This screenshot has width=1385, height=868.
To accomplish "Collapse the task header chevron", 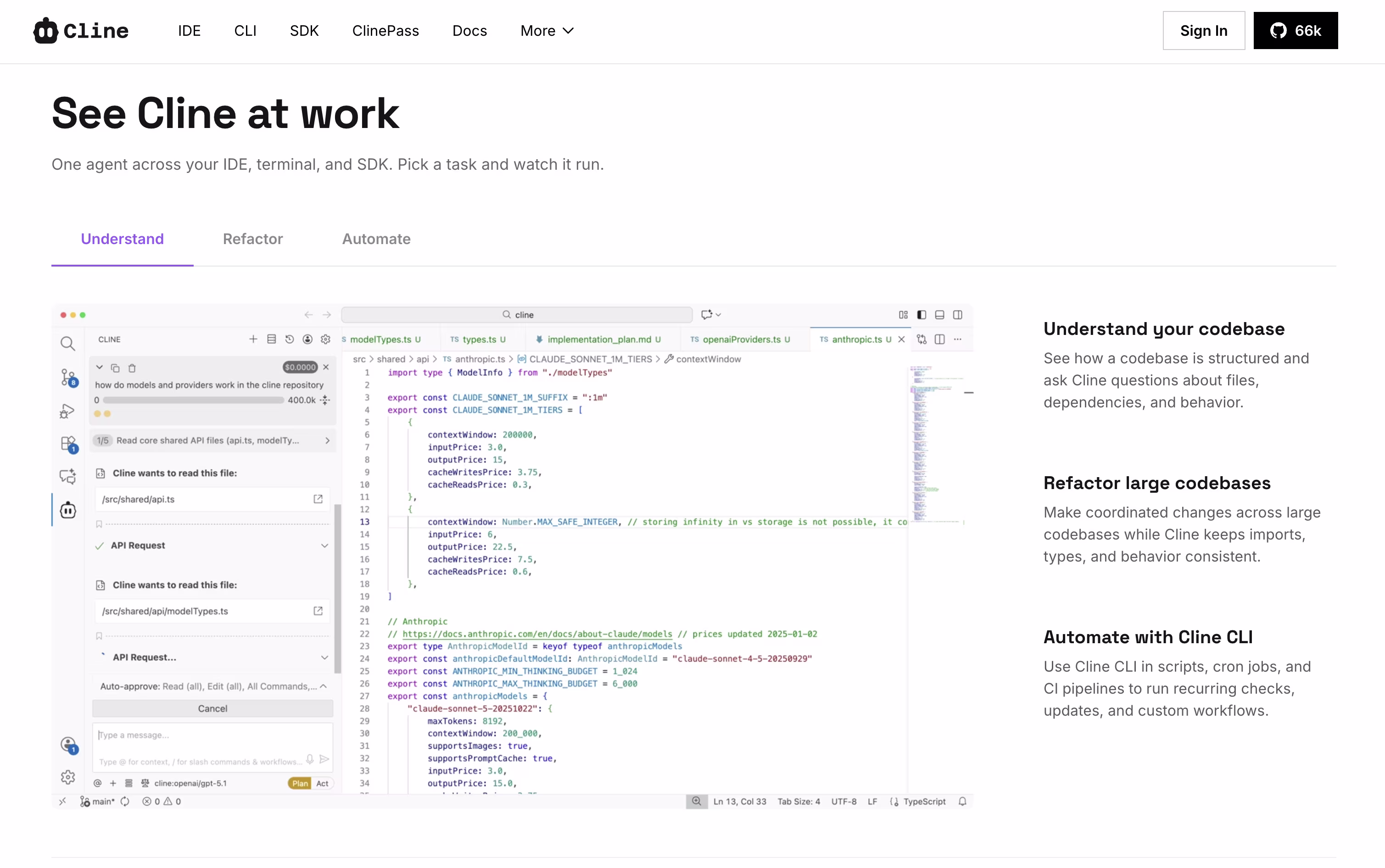I will pos(99,367).
